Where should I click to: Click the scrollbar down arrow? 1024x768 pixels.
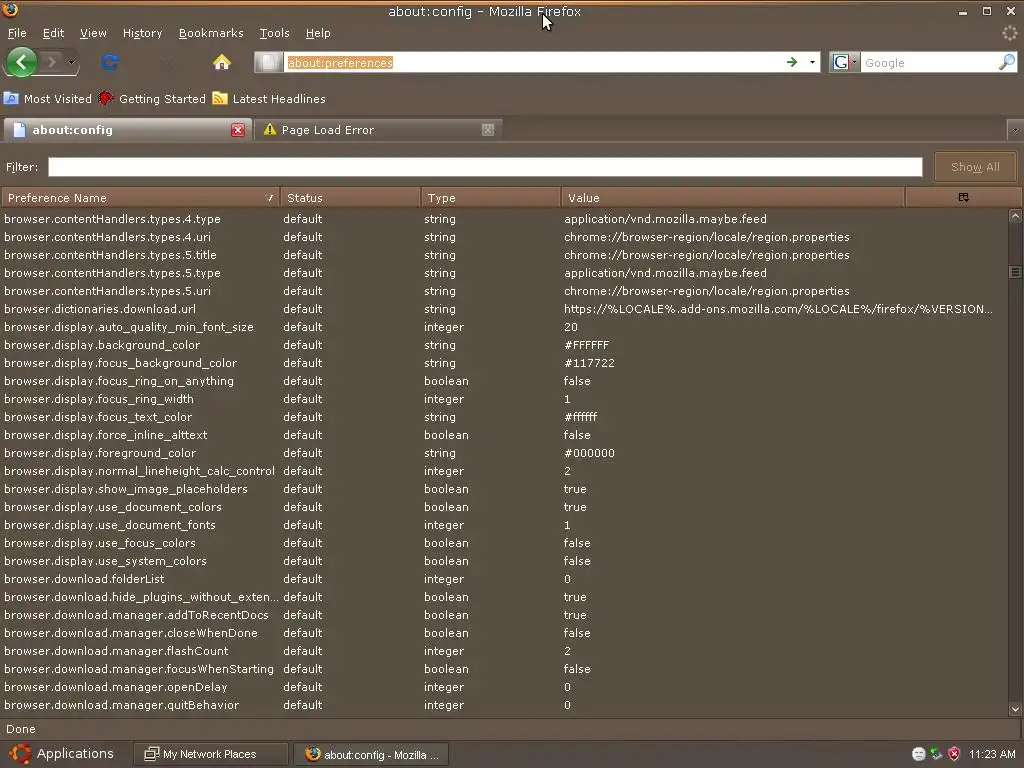click(x=1015, y=709)
